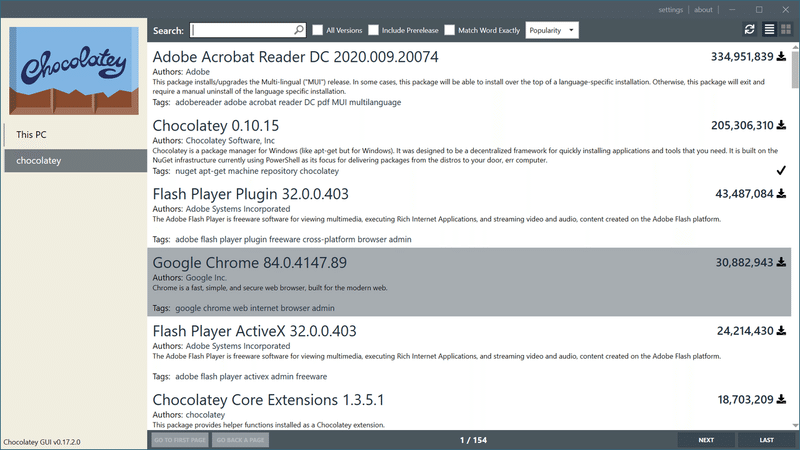
Task: Select the chocolatey source in sidebar
Action: pyautogui.click(x=76, y=161)
